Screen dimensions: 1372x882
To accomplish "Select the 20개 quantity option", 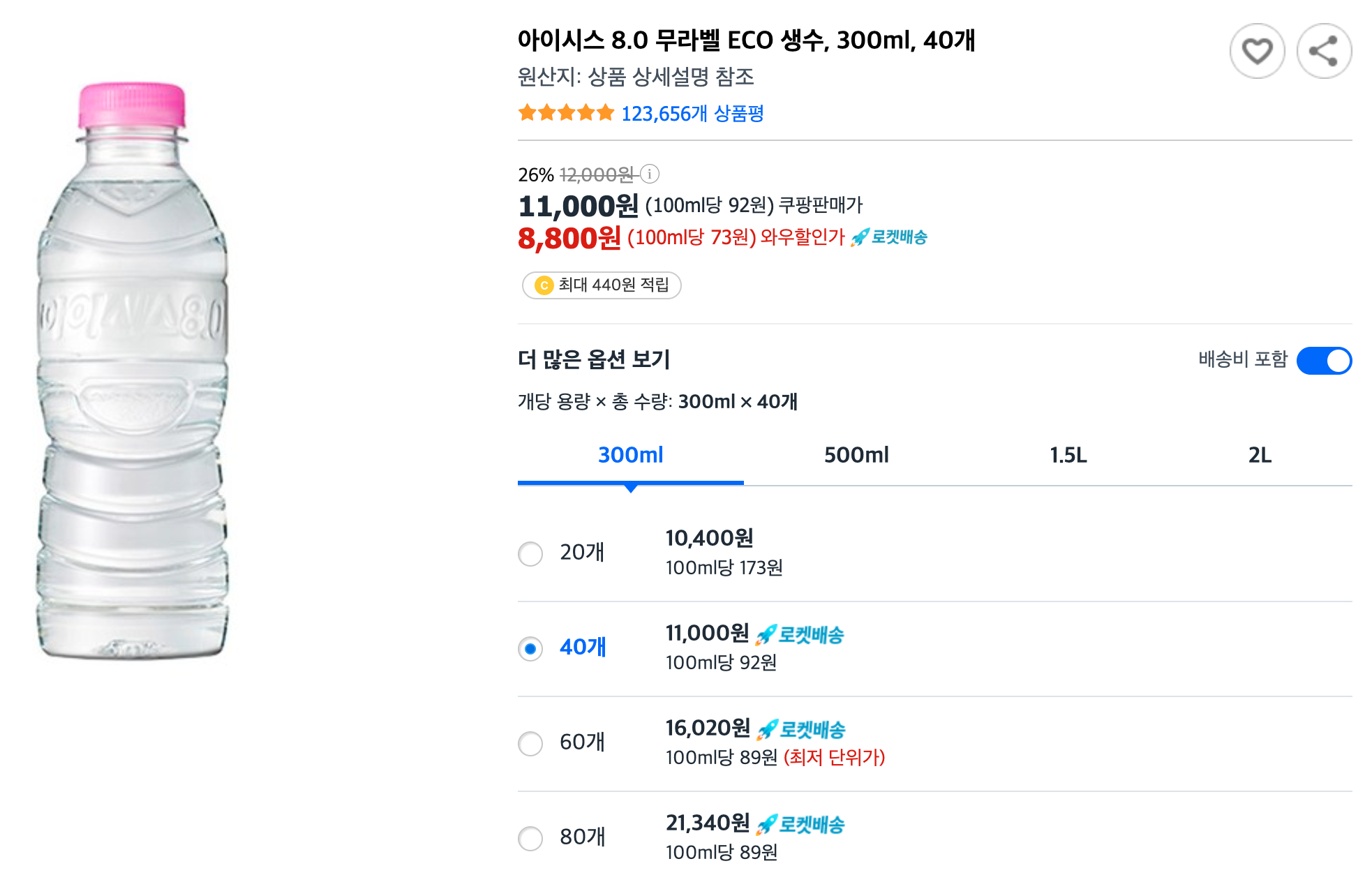I will [531, 554].
